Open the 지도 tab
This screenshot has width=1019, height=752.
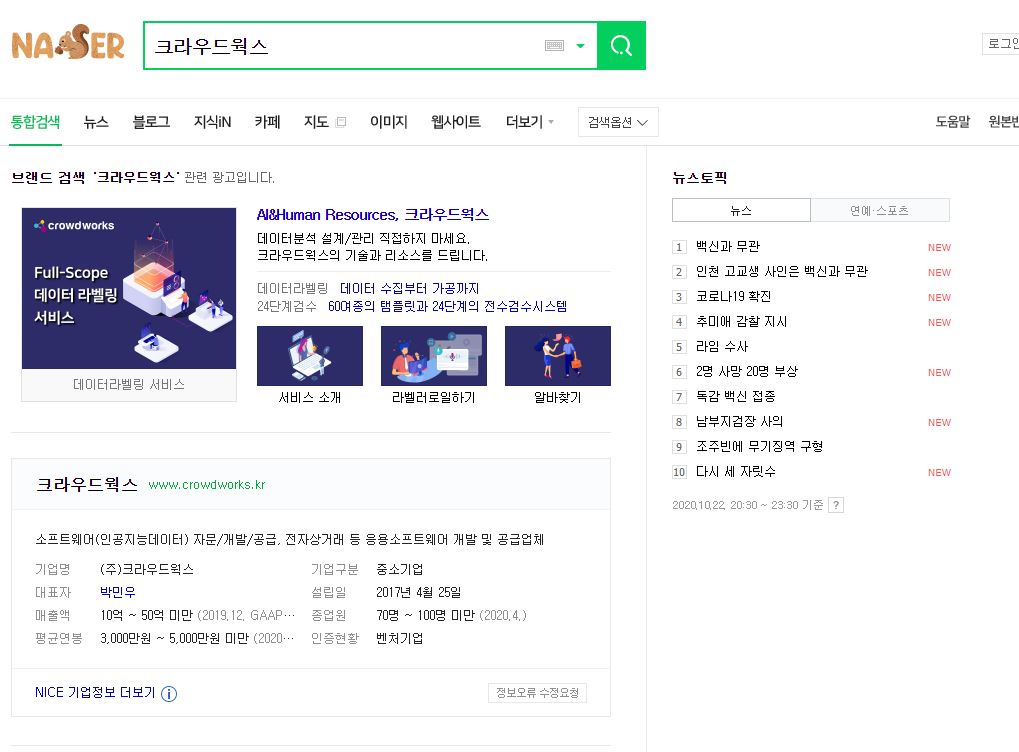click(316, 122)
